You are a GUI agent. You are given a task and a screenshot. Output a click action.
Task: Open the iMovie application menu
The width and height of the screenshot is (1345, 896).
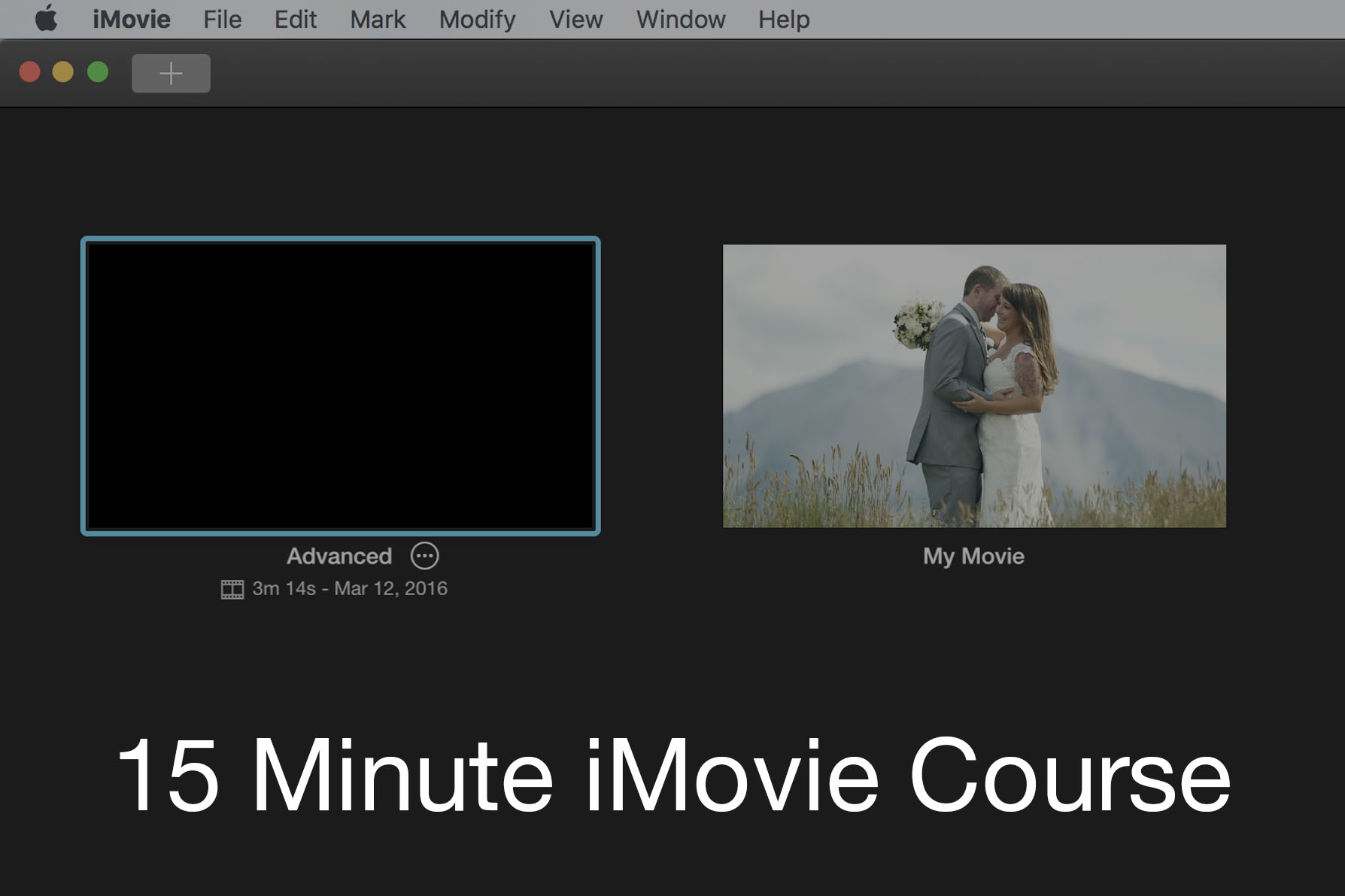(132, 19)
